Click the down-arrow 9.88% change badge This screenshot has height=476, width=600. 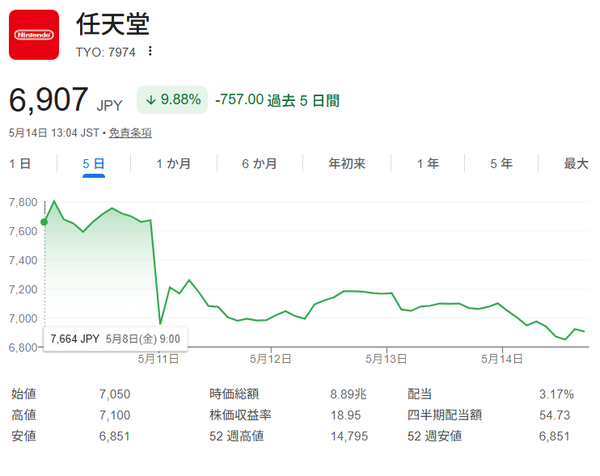click(x=172, y=100)
